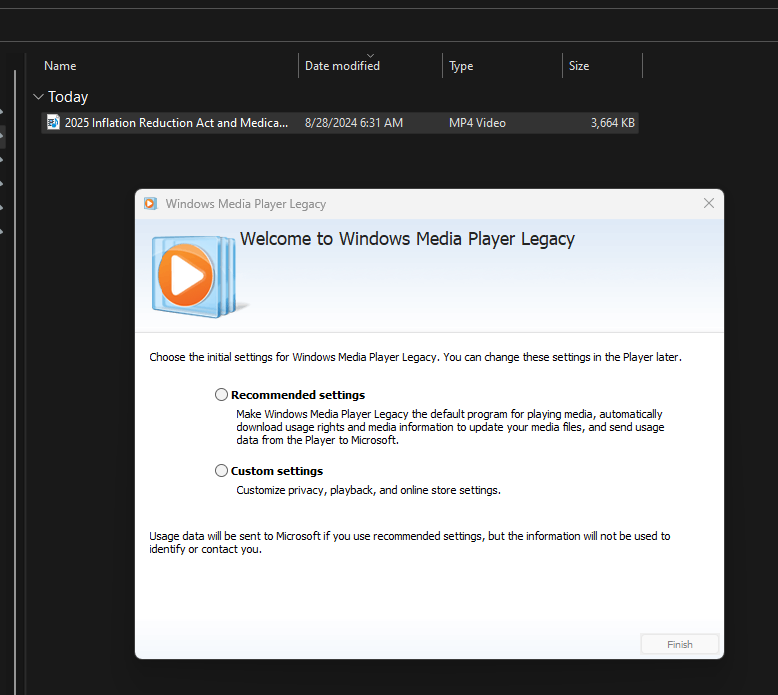Click the 3,664 KB size cell
Screen dimensions: 778x695
point(613,123)
